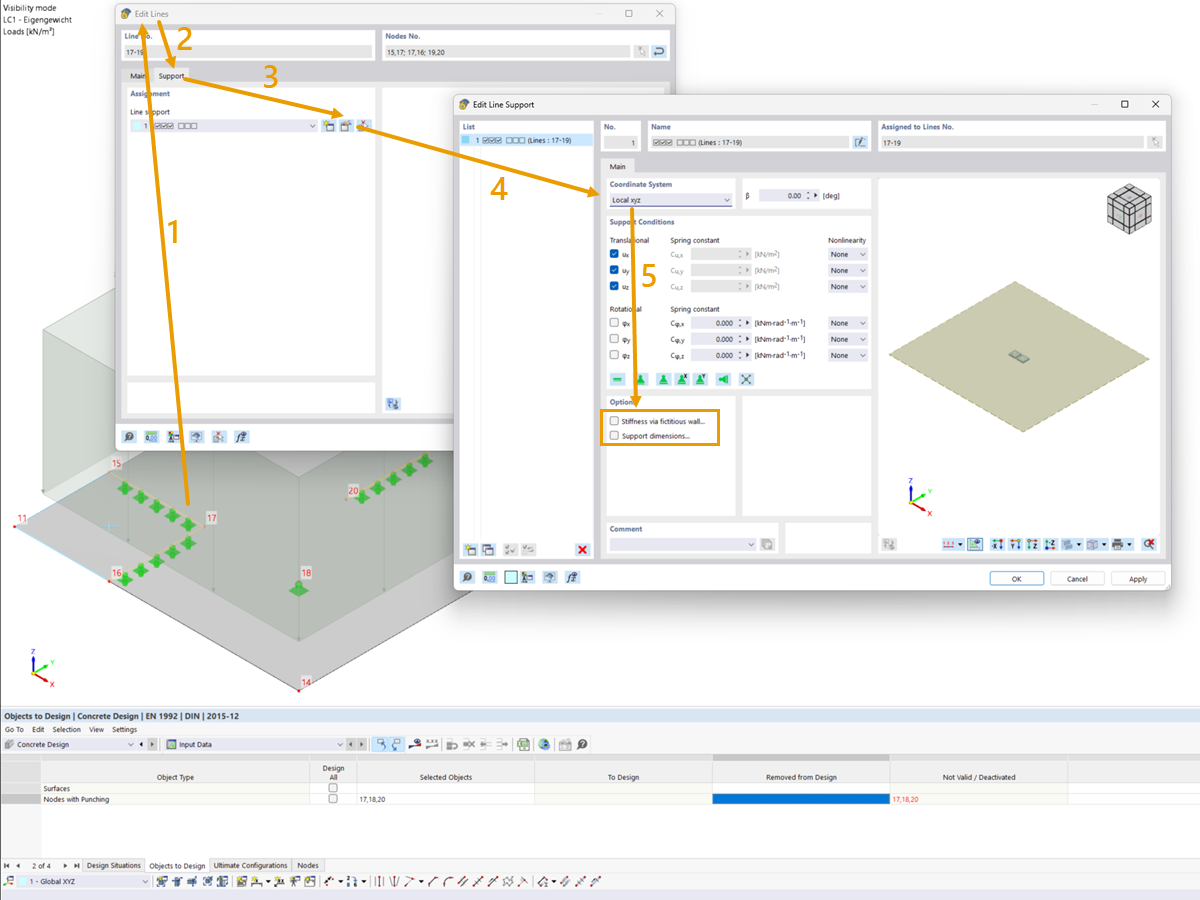This screenshot has height=900, width=1200.
Task: Open the New Line Support dialog icon
Action: (470, 549)
